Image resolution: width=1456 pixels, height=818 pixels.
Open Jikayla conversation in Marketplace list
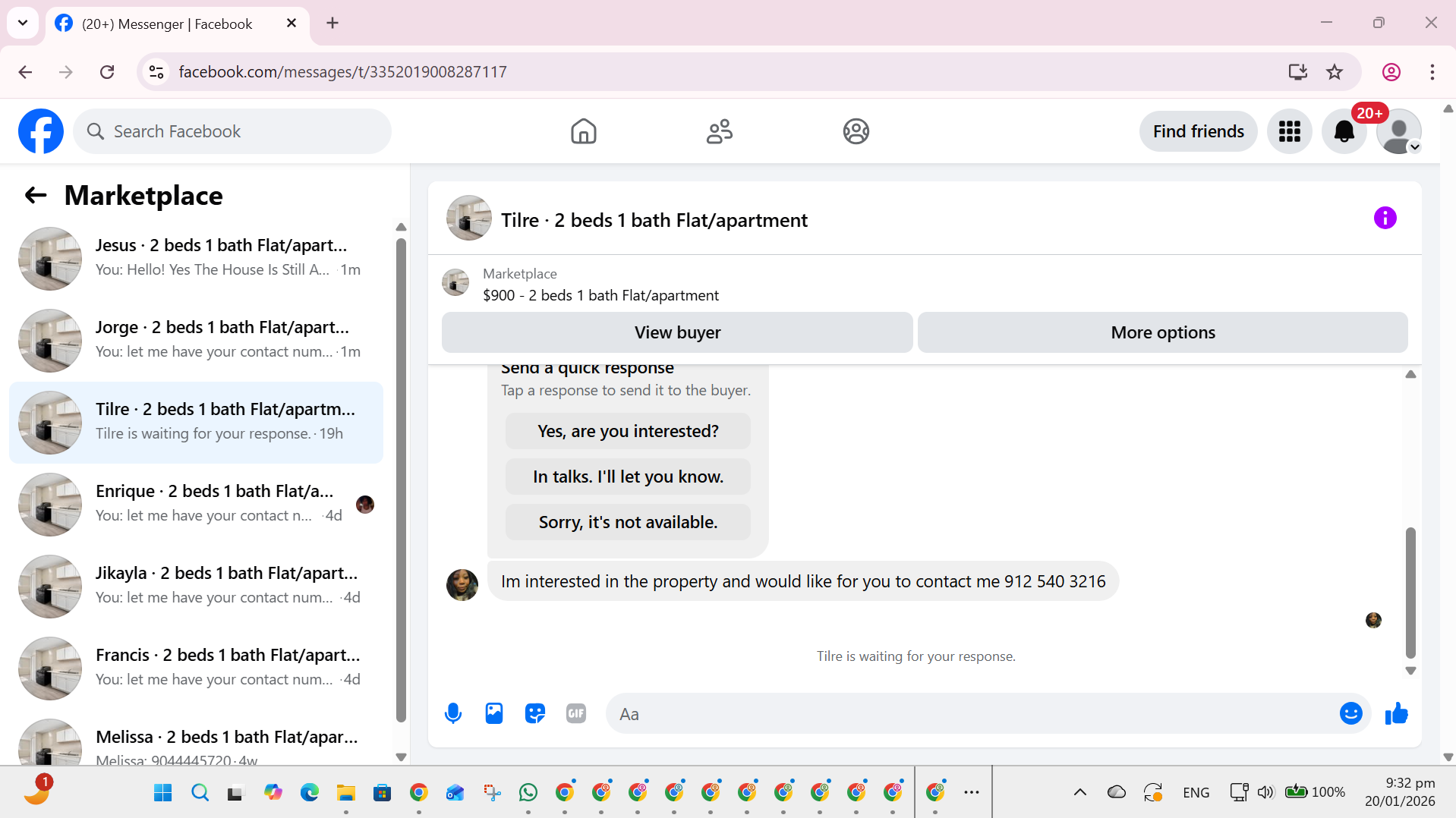pos(196,586)
